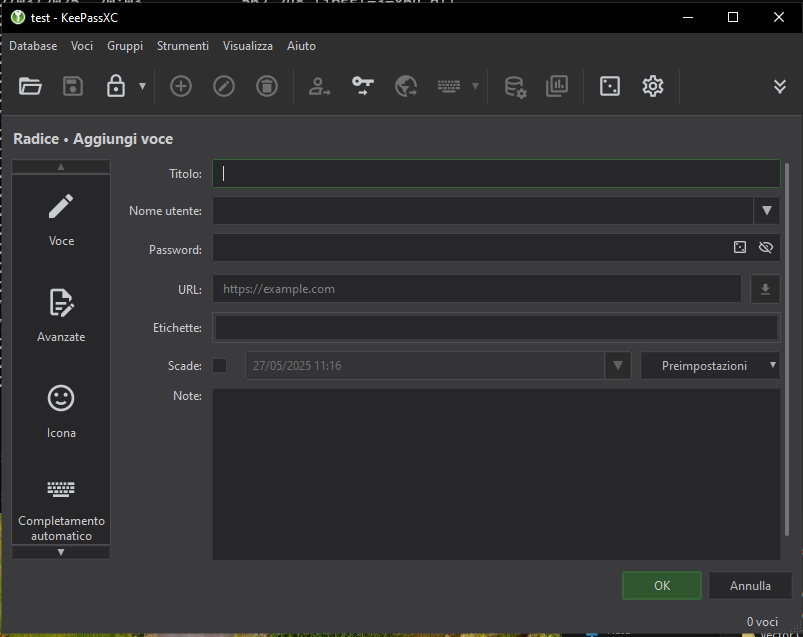Open the Preimpostazioni dropdown
Image resolution: width=803 pixels, height=637 pixels.
pyautogui.click(x=710, y=366)
